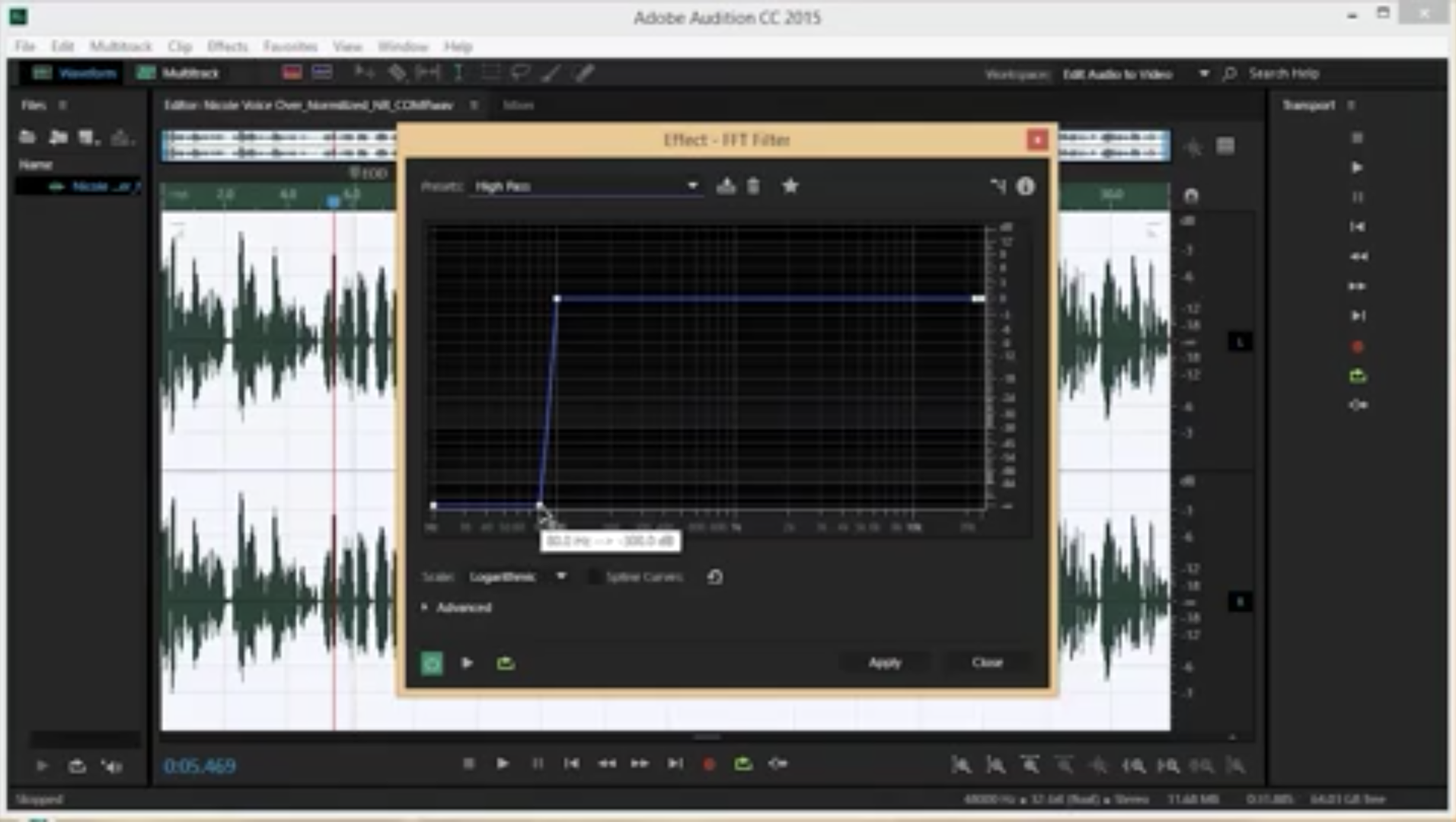
Task: Apply the FFT Filter effect
Action: 883,662
